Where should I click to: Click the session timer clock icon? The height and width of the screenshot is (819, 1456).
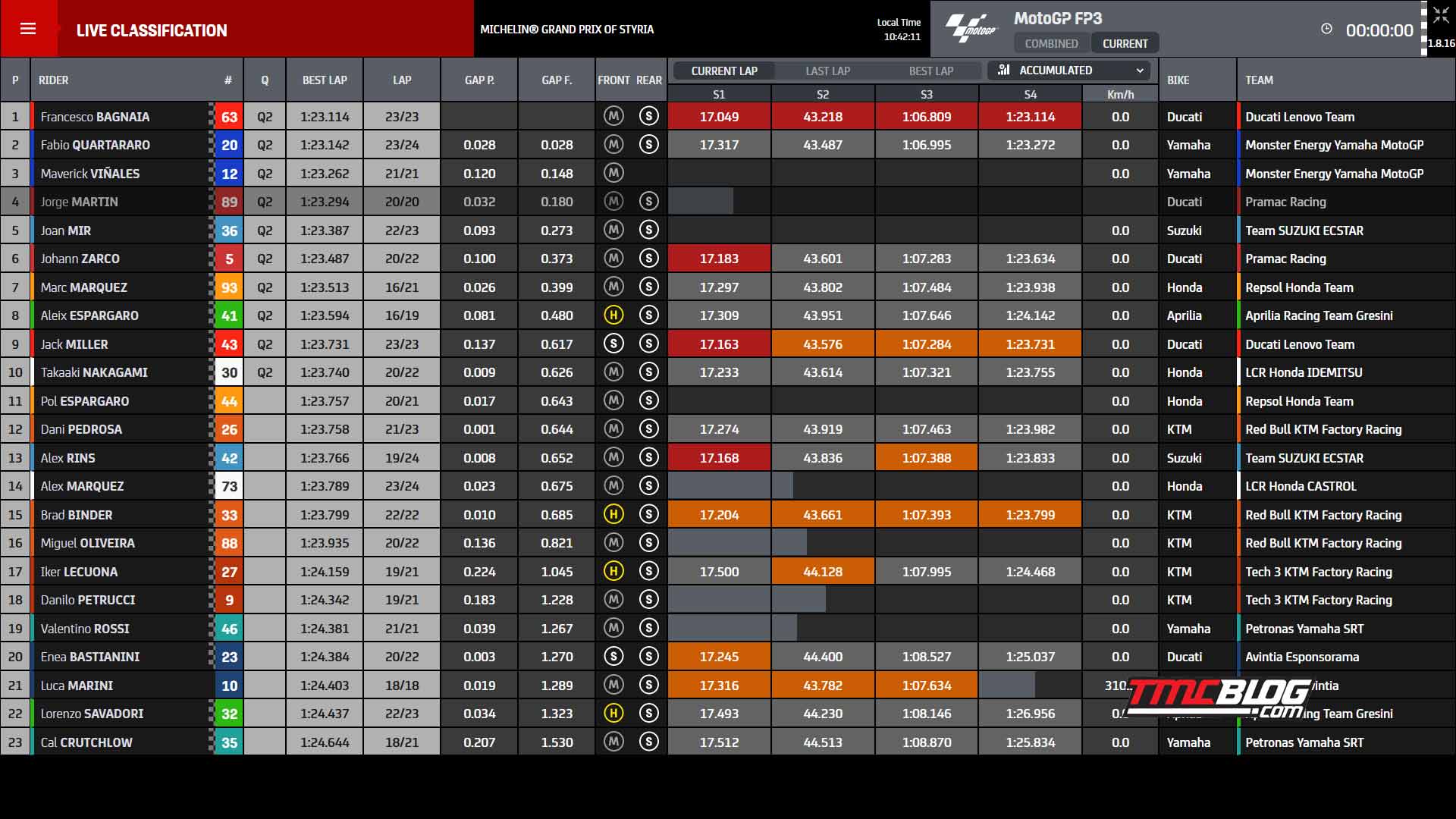[x=1326, y=29]
